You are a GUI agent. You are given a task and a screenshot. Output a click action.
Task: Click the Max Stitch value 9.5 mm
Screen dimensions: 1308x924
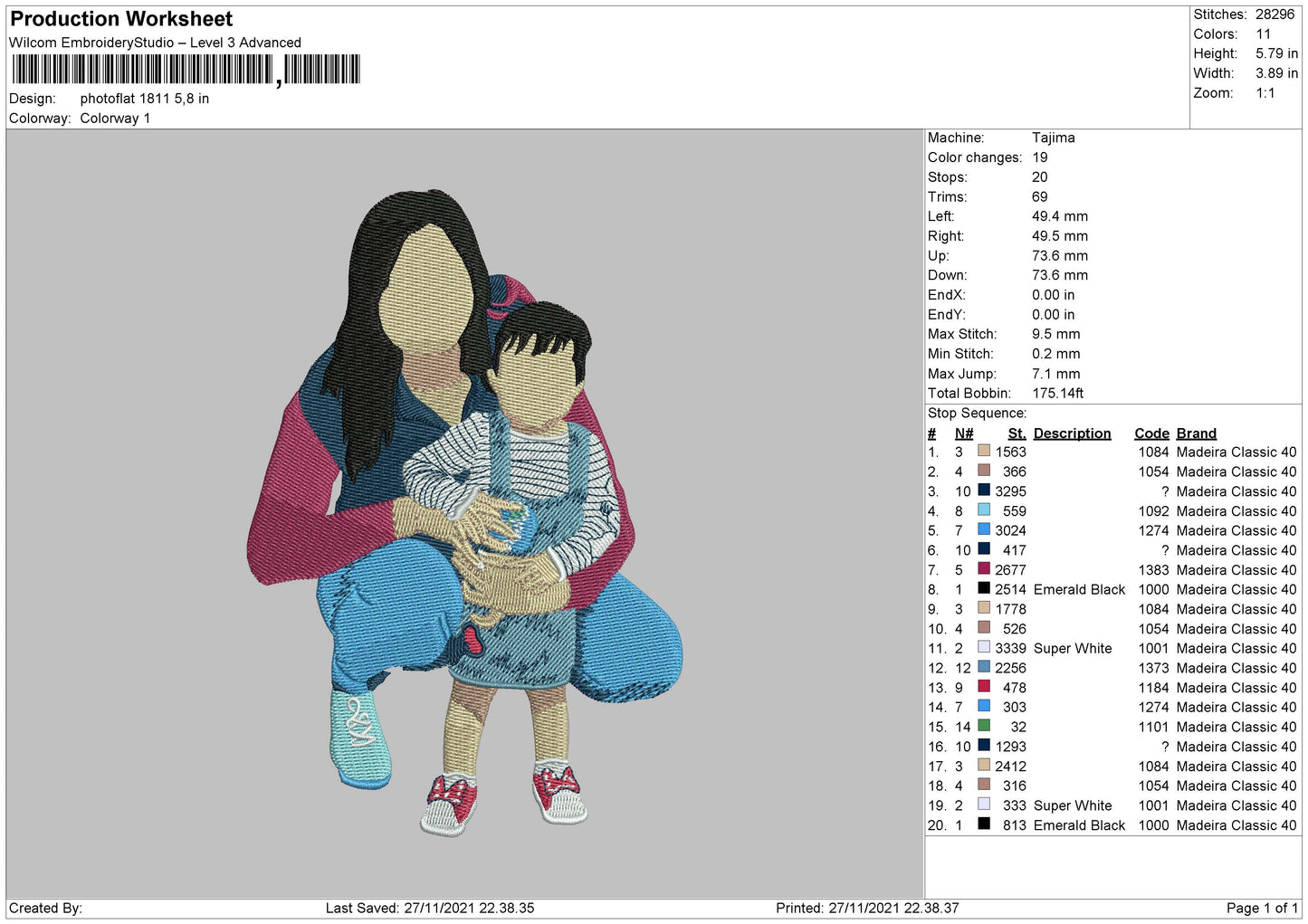[x=1056, y=334]
